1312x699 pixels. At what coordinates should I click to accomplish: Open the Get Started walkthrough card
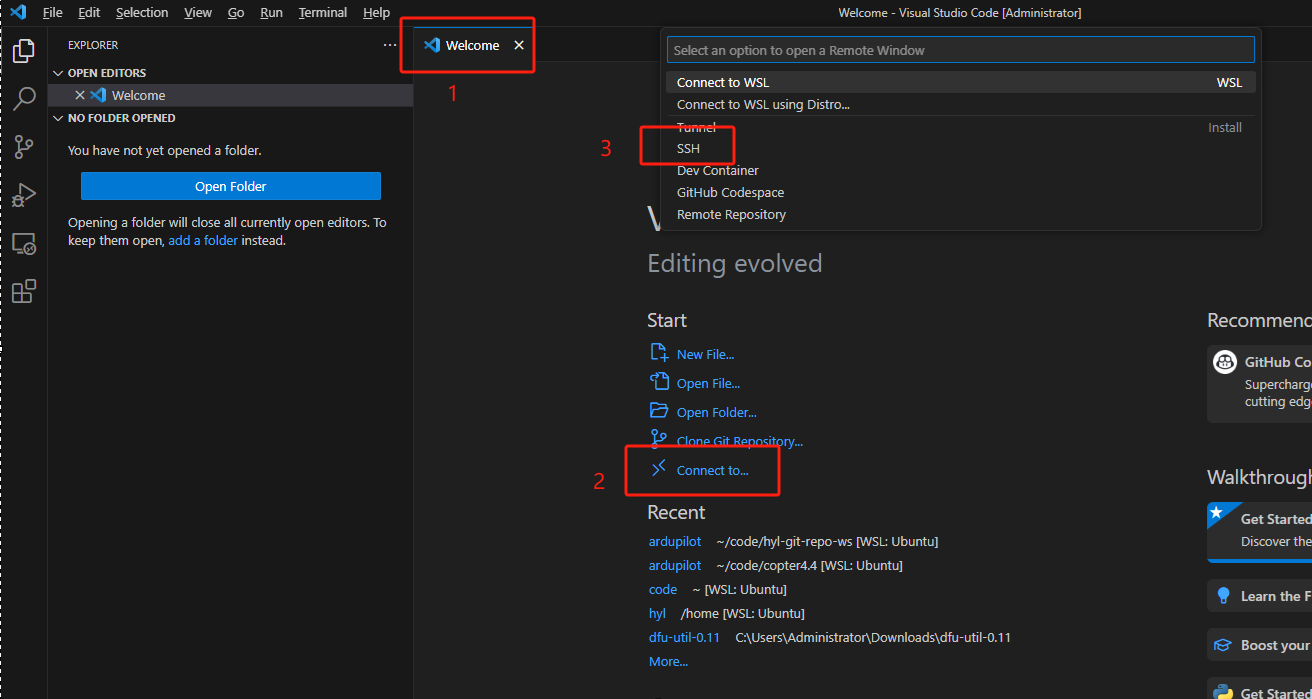1260,530
